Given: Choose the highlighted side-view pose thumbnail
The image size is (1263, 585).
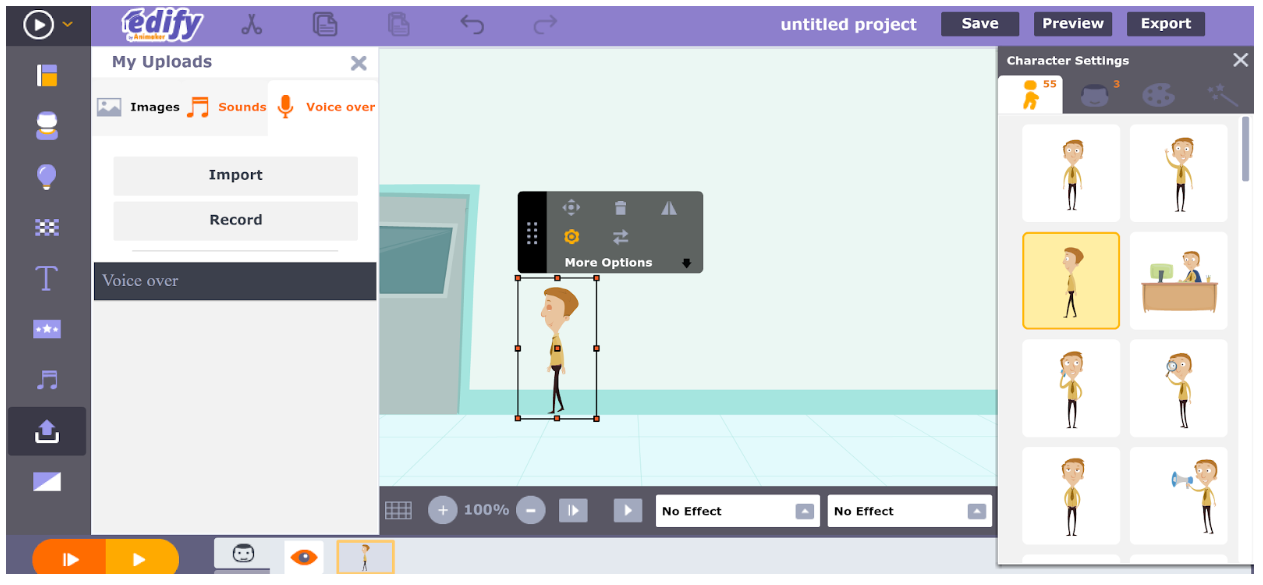Looking at the screenshot, I should pyautogui.click(x=1071, y=281).
